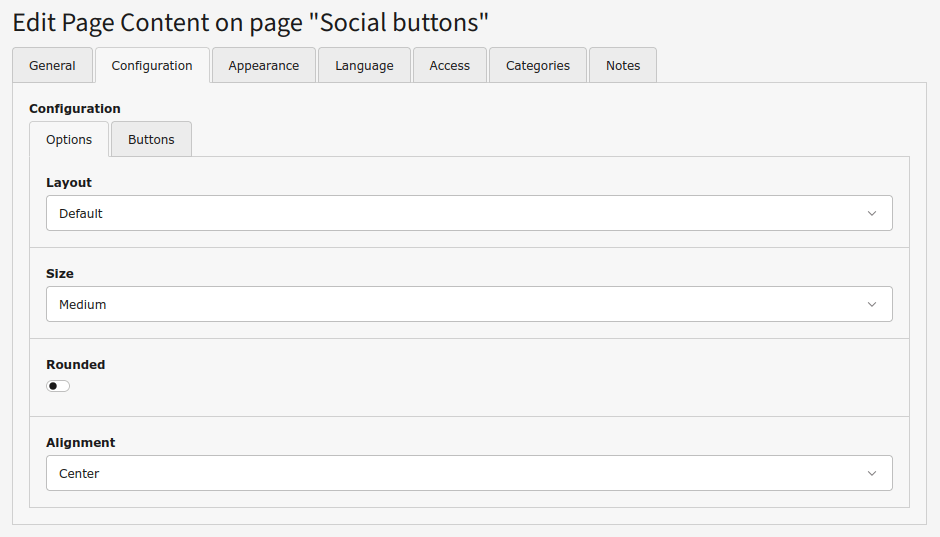Click the Alignment field label
This screenshot has height=537, width=940.
(x=80, y=443)
